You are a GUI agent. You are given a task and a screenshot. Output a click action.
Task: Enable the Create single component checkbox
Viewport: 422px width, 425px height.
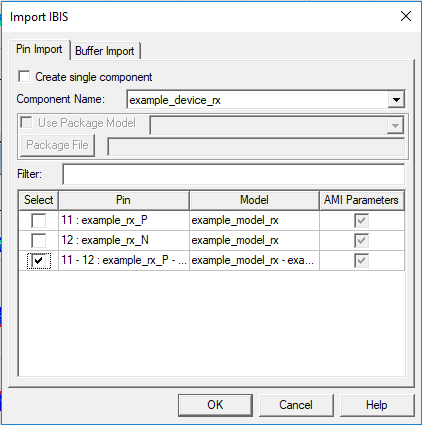[x=24, y=77]
